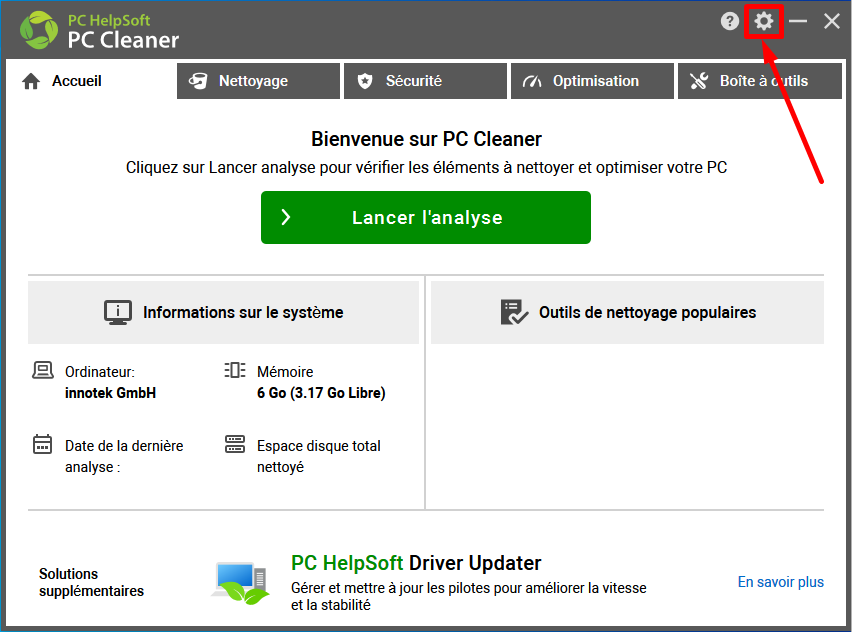Click the Bienvenue sur PC Cleaner heading
This screenshot has width=852, height=632.
pos(426,139)
